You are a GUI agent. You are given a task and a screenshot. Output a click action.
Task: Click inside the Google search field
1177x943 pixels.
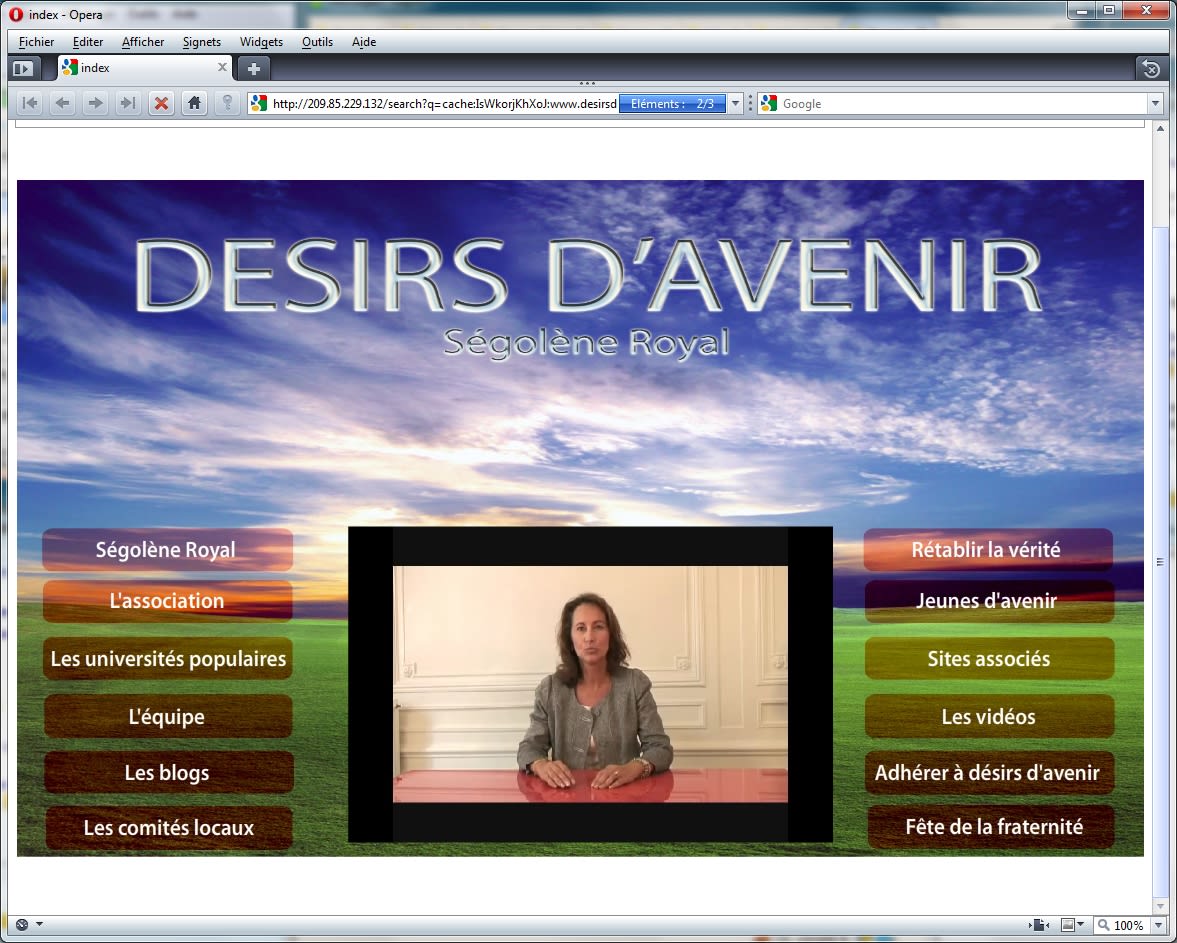pyautogui.click(x=960, y=103)
